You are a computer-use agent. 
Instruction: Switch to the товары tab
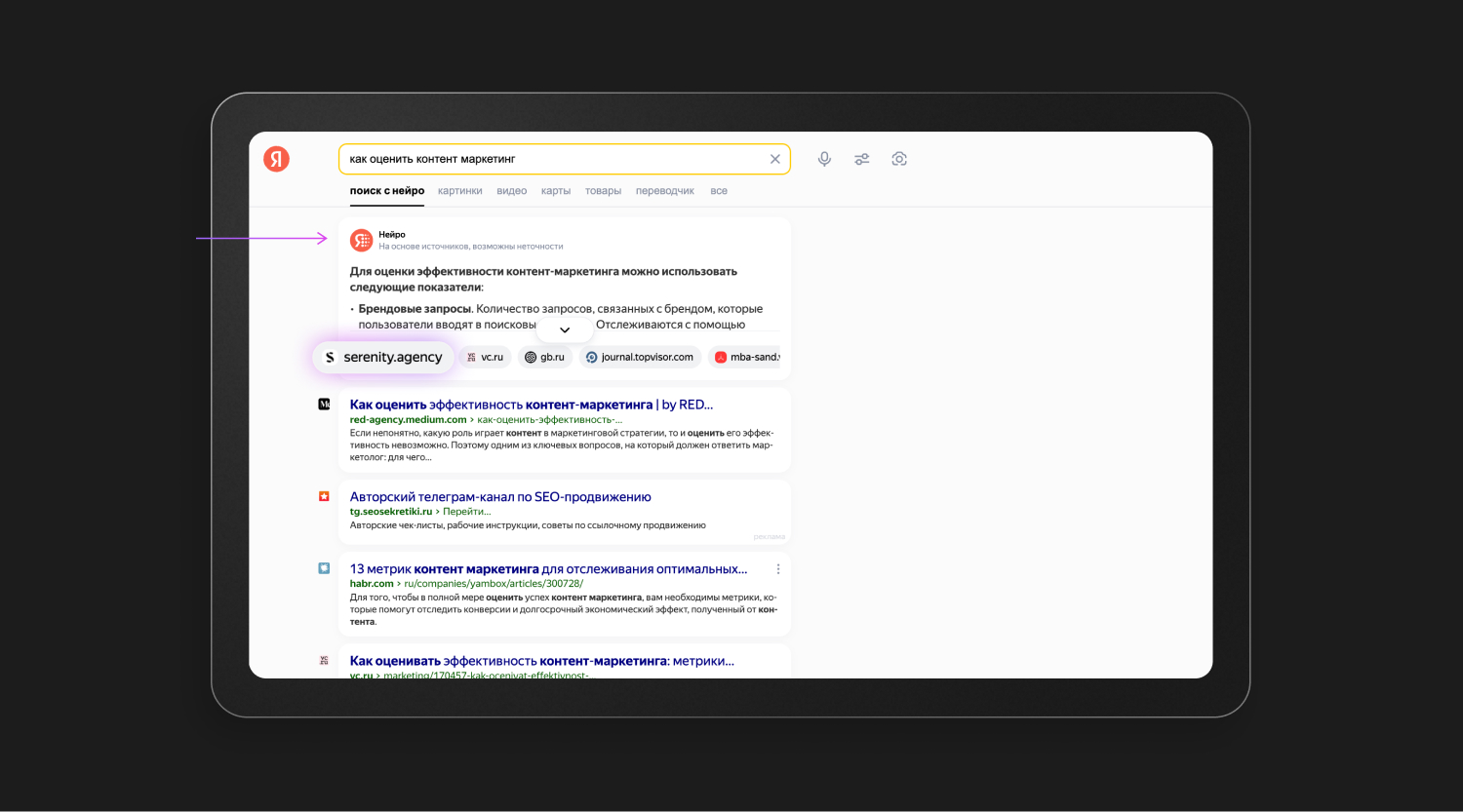603,191
